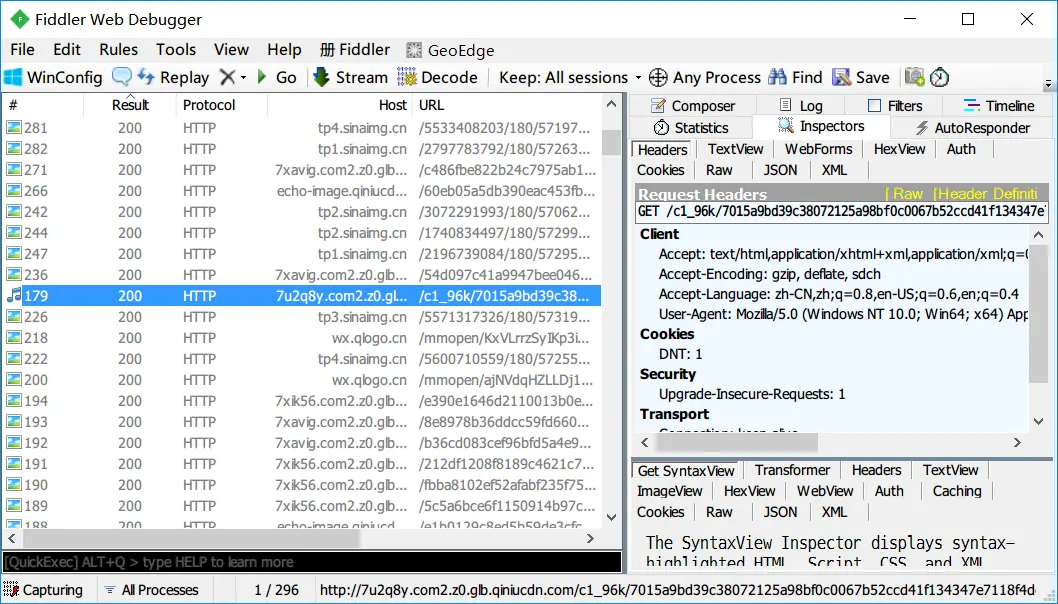The height and width of the screenshot is (604, 1058).
Task: Click the Find binoculars icon
Action: [777, 77]
